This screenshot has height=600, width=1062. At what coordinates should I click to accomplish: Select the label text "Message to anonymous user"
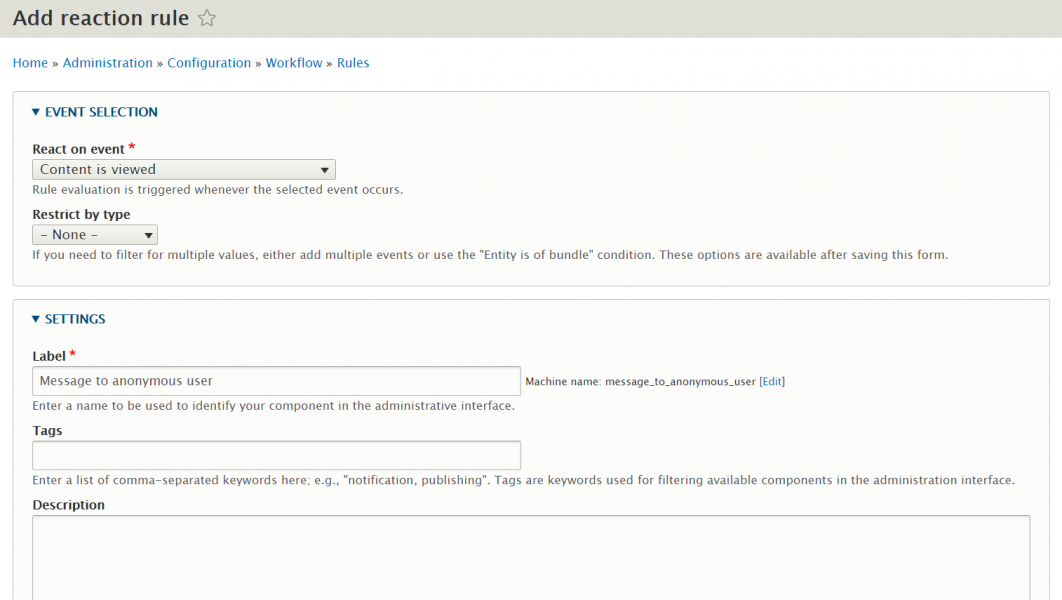coord(126,381)
